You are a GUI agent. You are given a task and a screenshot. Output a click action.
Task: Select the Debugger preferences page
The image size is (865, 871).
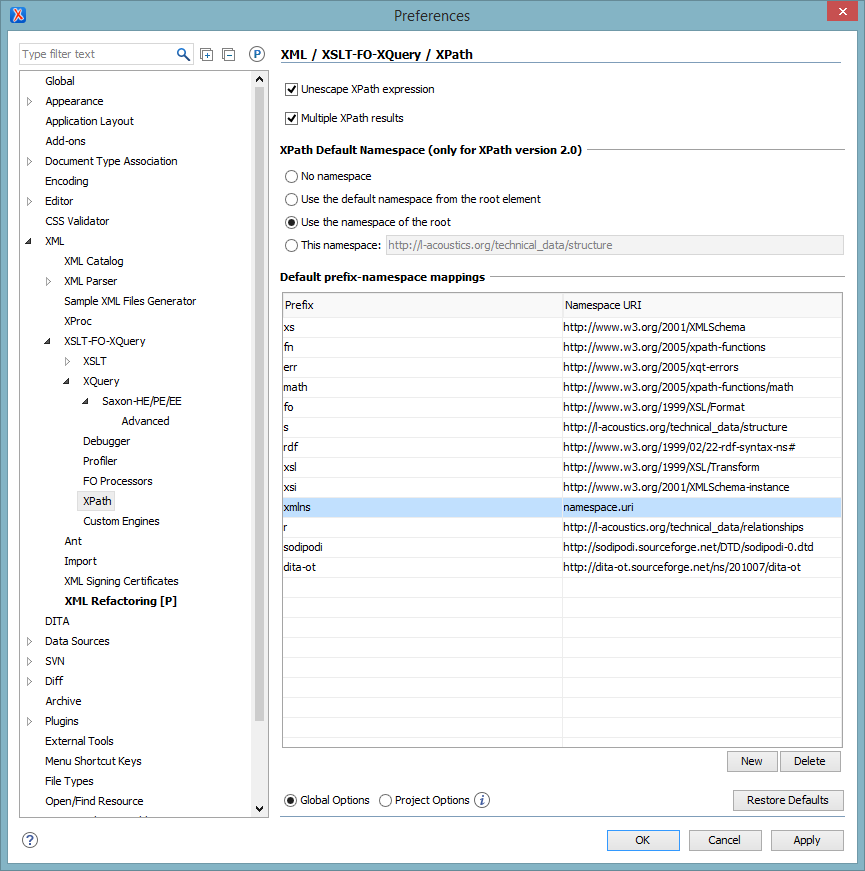tap(106, 441)
